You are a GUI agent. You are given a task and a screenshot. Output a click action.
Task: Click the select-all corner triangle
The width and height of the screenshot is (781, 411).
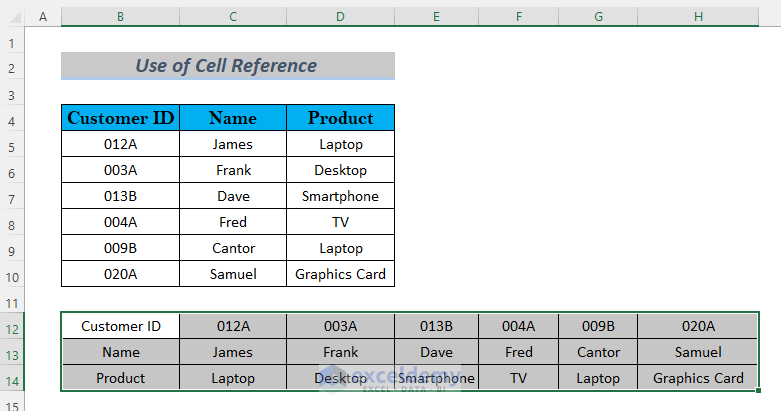click(15, 18)
